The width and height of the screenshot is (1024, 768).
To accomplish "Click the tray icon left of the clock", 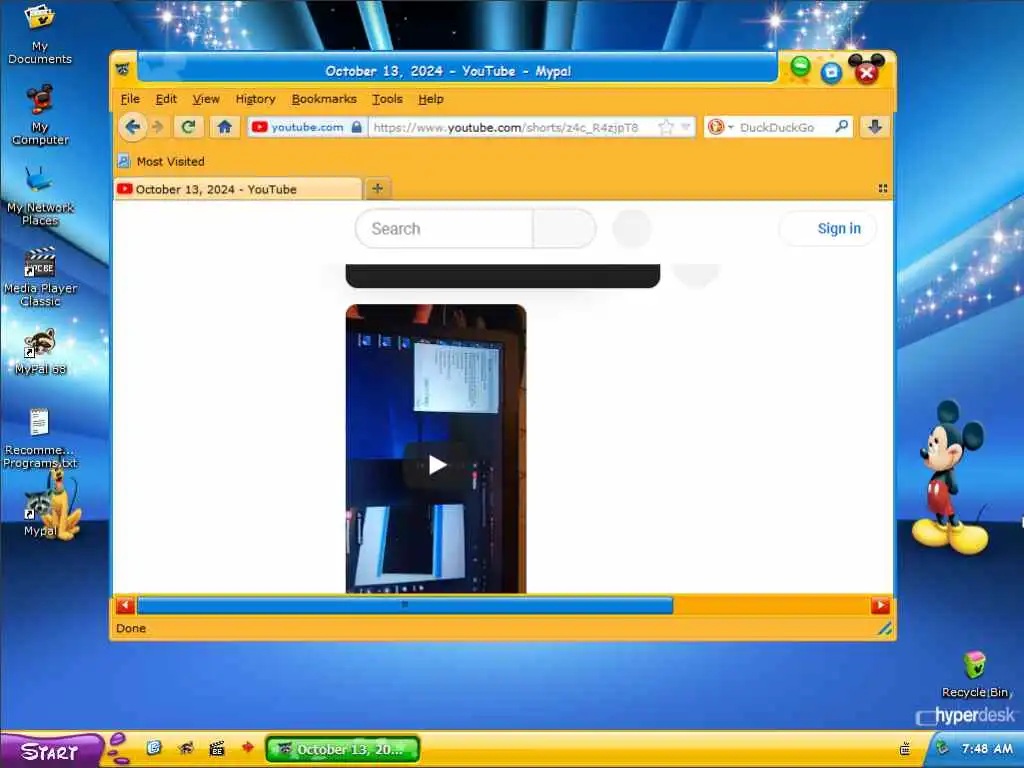I will 904,749.
